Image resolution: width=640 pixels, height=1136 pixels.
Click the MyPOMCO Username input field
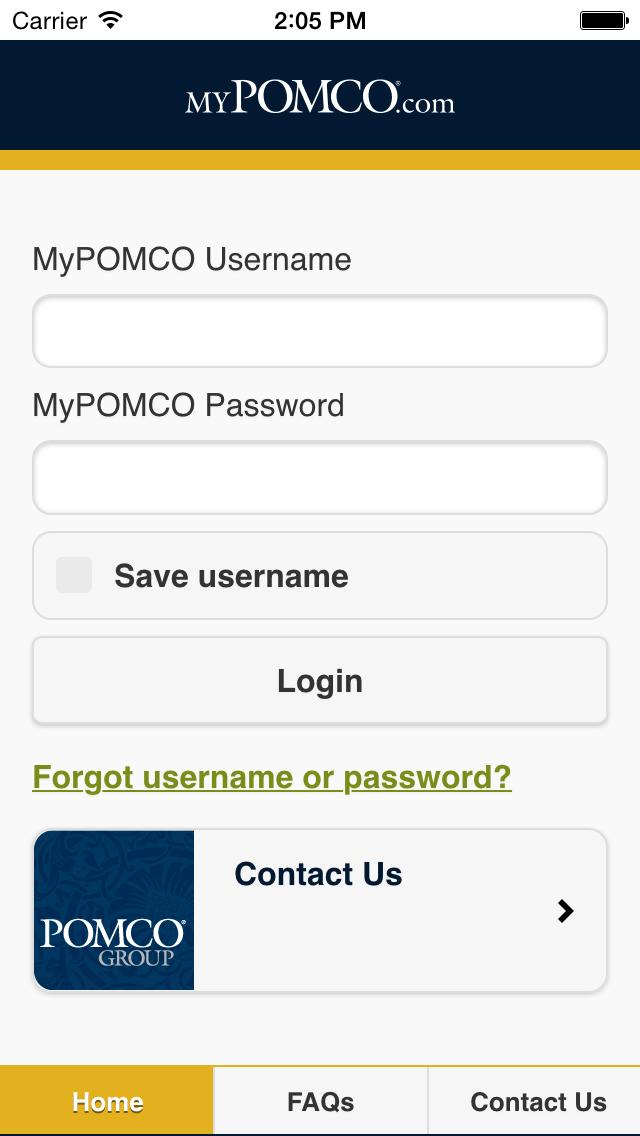click(320, 331)
